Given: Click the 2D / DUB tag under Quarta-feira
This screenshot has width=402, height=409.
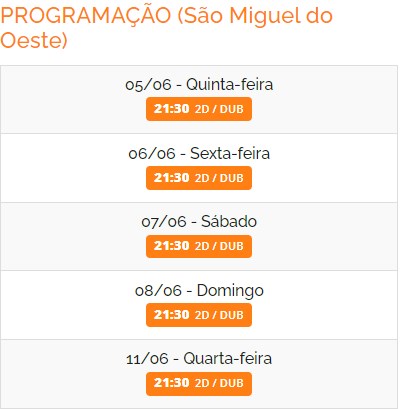Looking at the screenshot, I should click(x=219, y=383).
